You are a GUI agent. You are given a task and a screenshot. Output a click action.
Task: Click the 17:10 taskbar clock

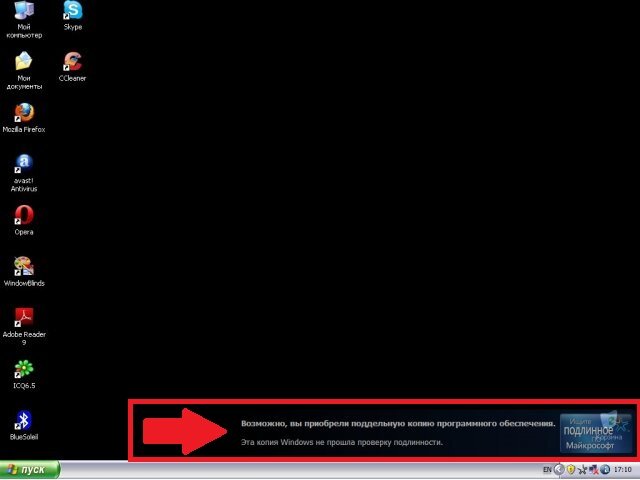tap(622, 469)
